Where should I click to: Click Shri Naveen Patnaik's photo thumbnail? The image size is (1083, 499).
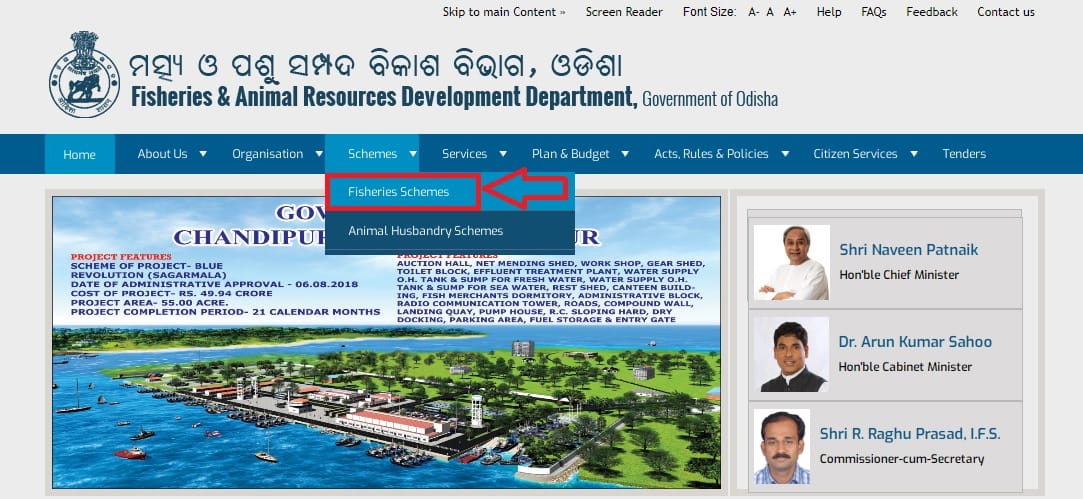click(x=791, y=262)
